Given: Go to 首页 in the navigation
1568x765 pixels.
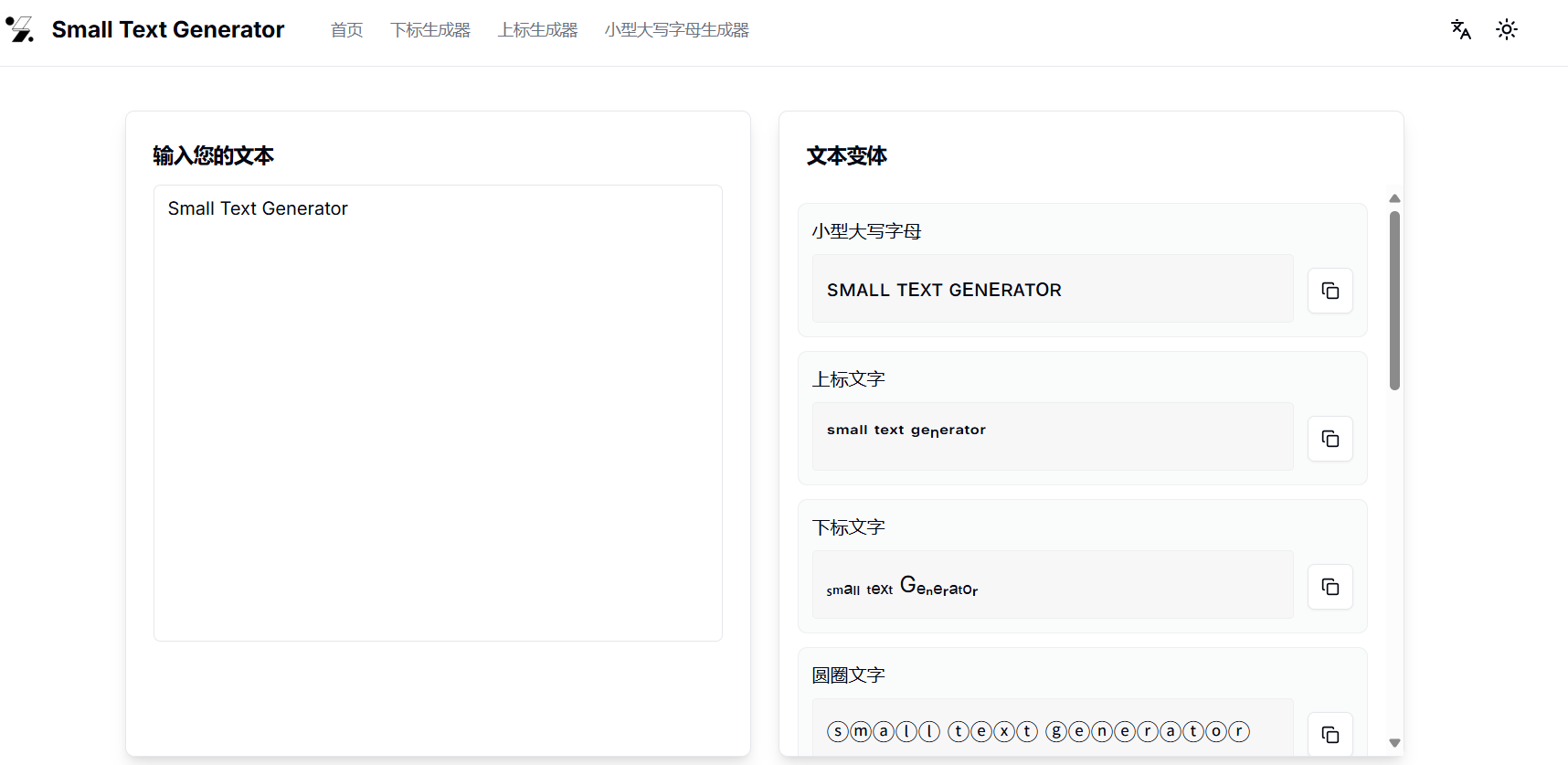Looking at the screenshot, I should click(x=346, y=30).
